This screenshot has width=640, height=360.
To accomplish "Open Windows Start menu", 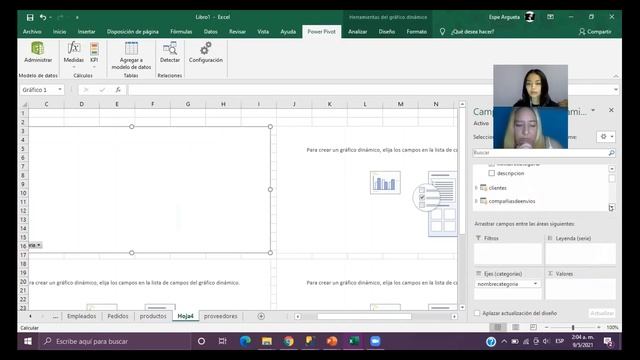I will pos(28,341).
